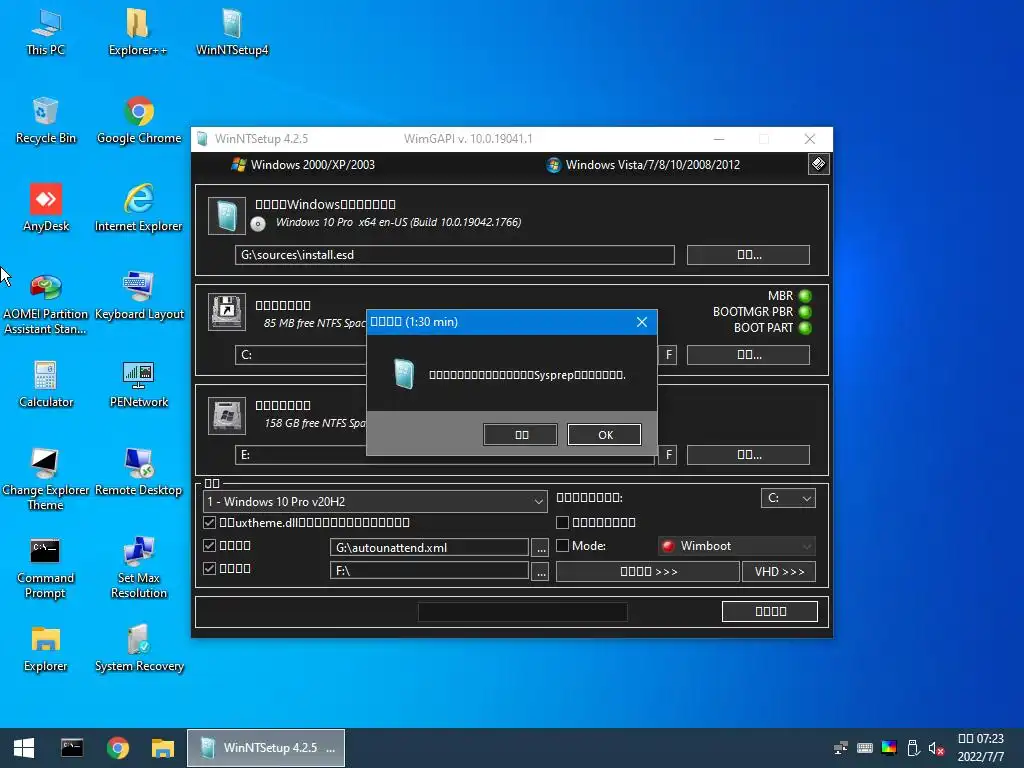Open Explorer++ desktop shortcut
This screenshot has width=1024, height=768.
[x=137, y=31]
